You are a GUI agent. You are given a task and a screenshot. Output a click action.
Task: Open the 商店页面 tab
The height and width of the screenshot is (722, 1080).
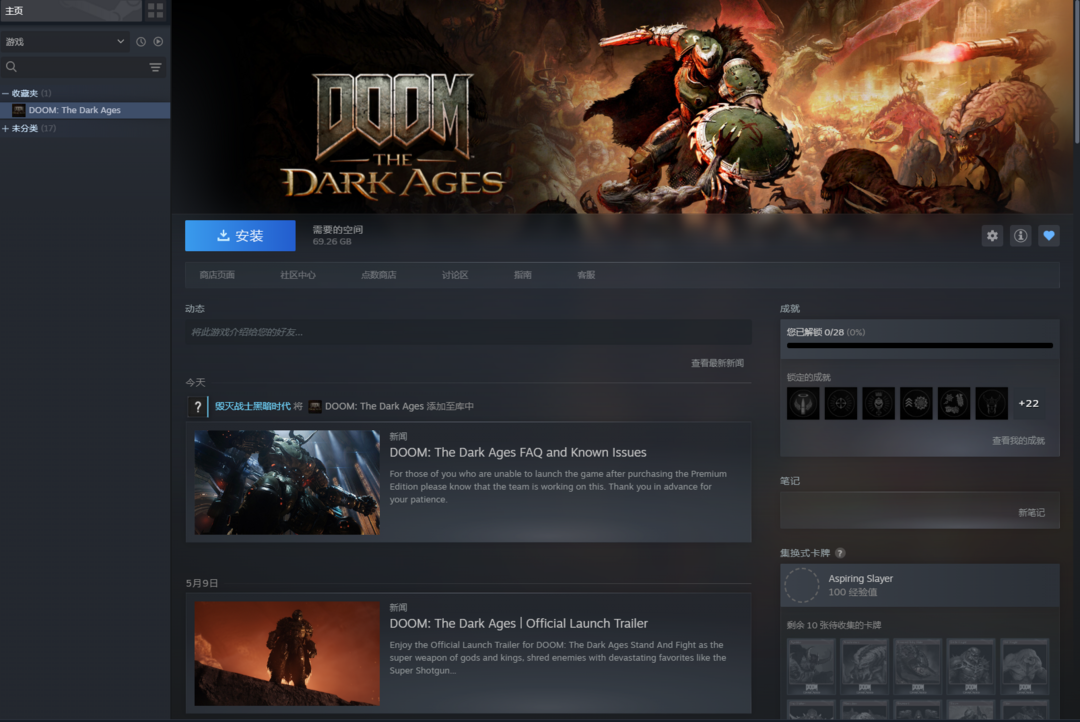tap(217, 275)
